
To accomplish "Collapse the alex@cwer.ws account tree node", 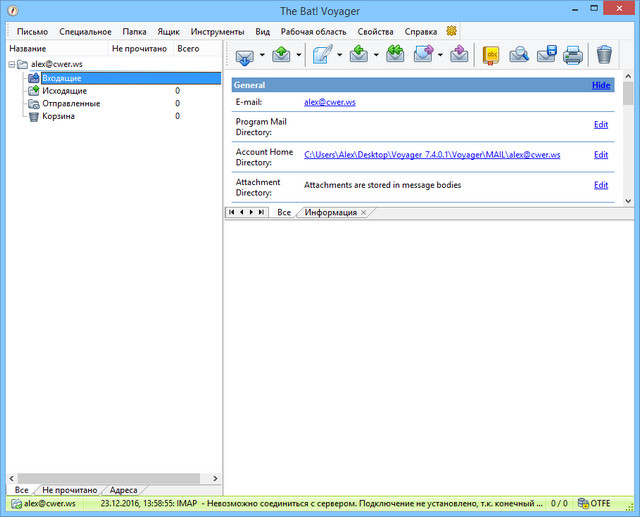I will point(11,64).
